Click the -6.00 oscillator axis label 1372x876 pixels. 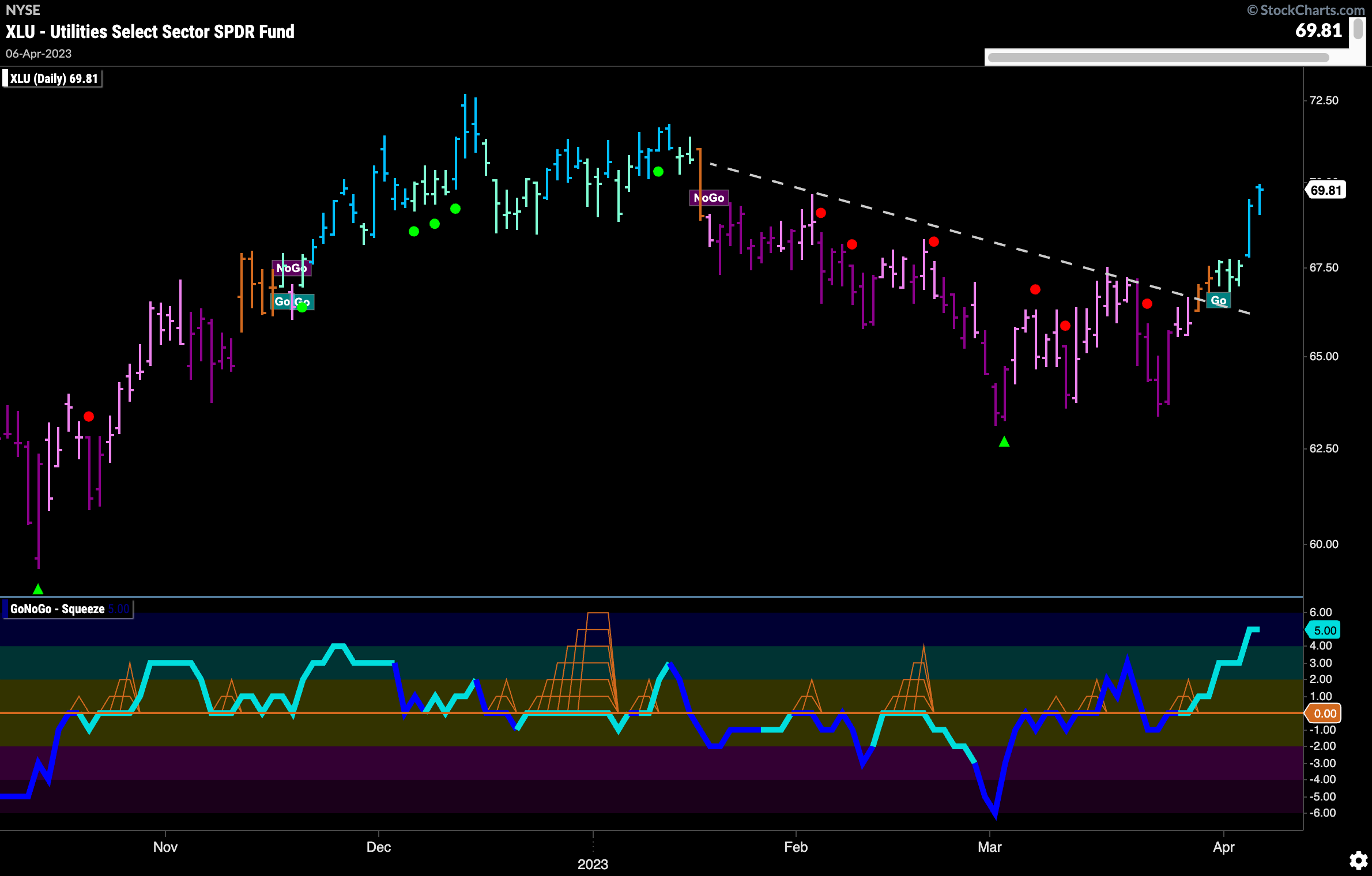pos(1322,813)
